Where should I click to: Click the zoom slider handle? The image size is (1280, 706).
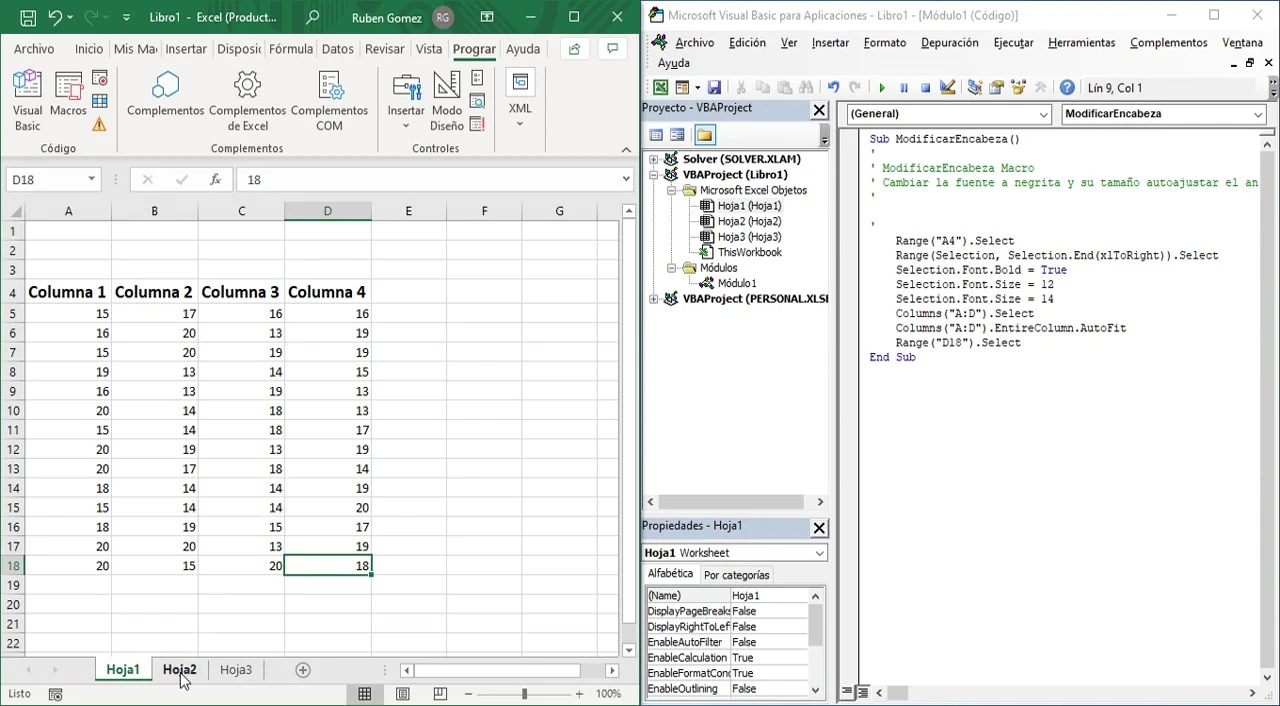524,694
